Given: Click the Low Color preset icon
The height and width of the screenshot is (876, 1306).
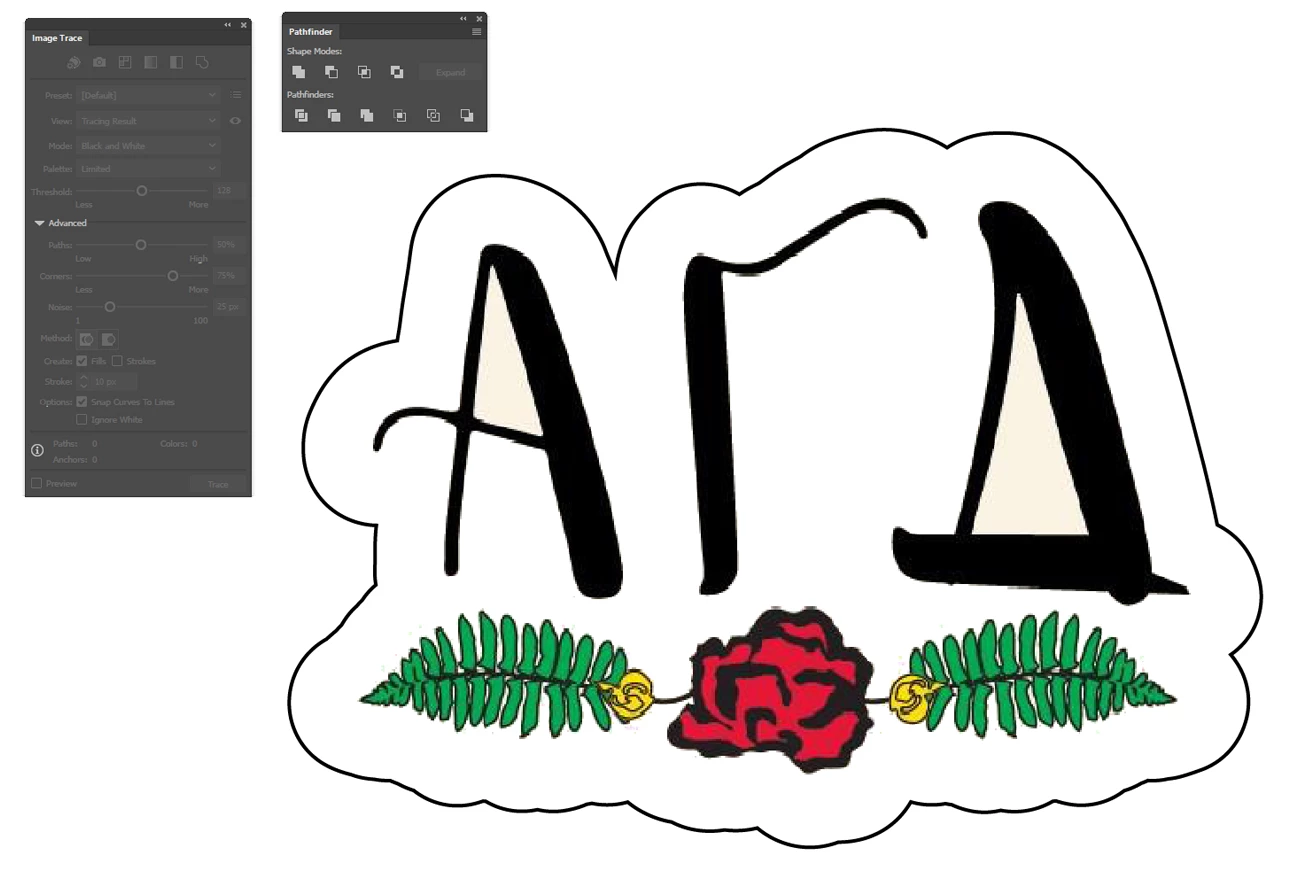Looking at the screenshot, I should coord(125,62).
